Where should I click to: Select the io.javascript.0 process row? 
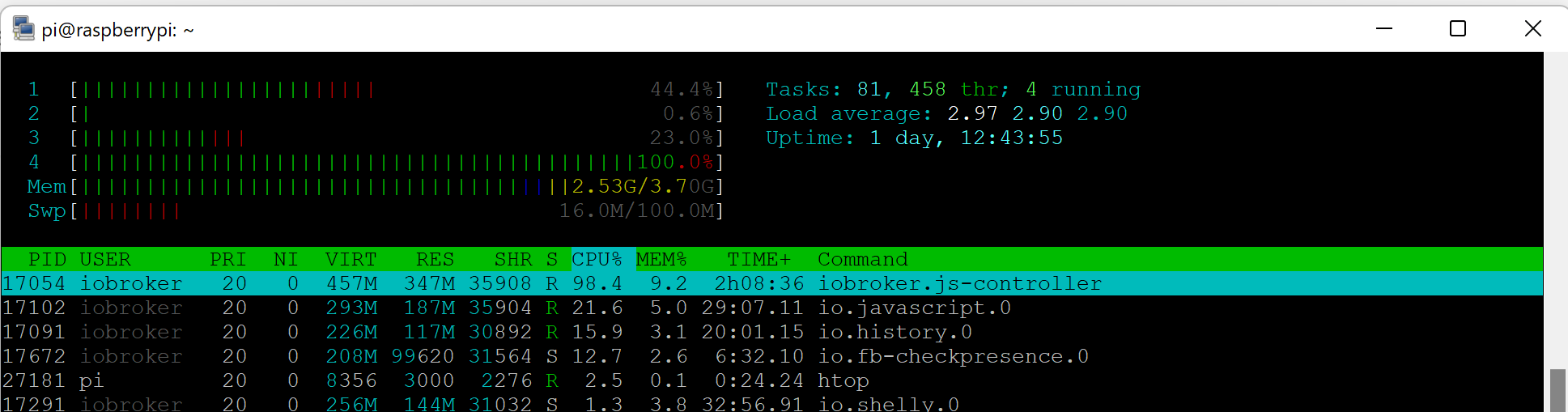(772, 308)
